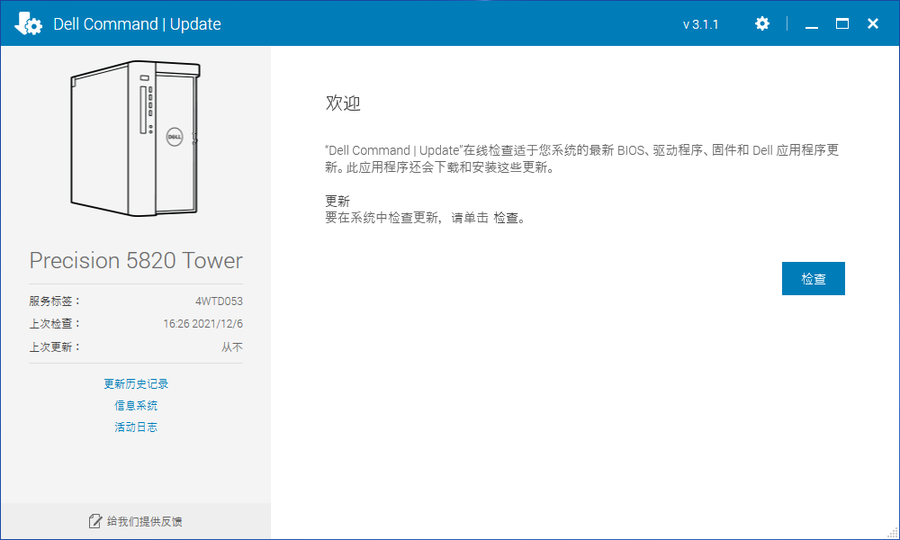The height and width of the screenshot is (540, 900).
Task: Click the service tag value 4WTD053
Action: point(219,301)
